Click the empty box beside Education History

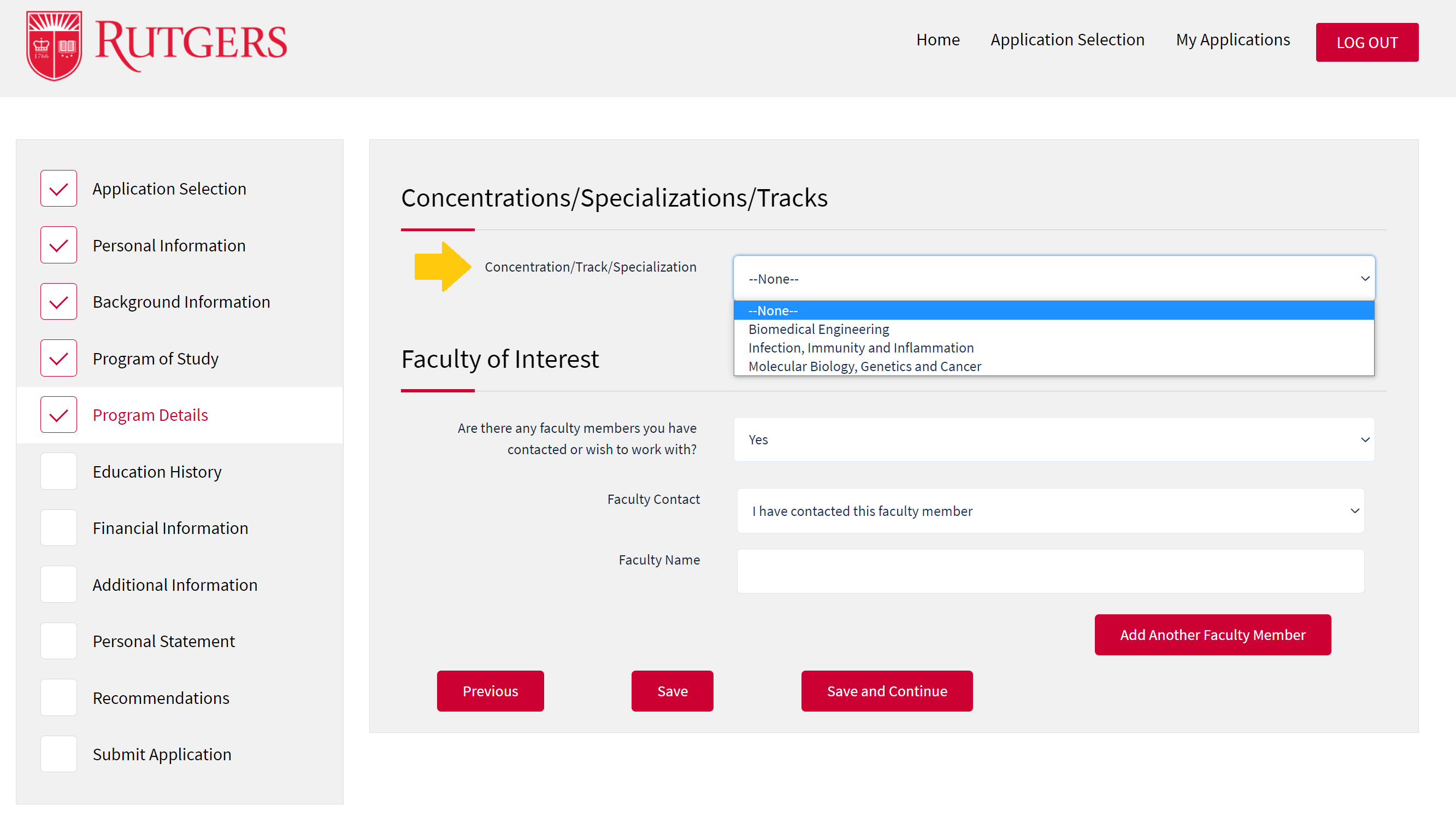coord(58,472)
